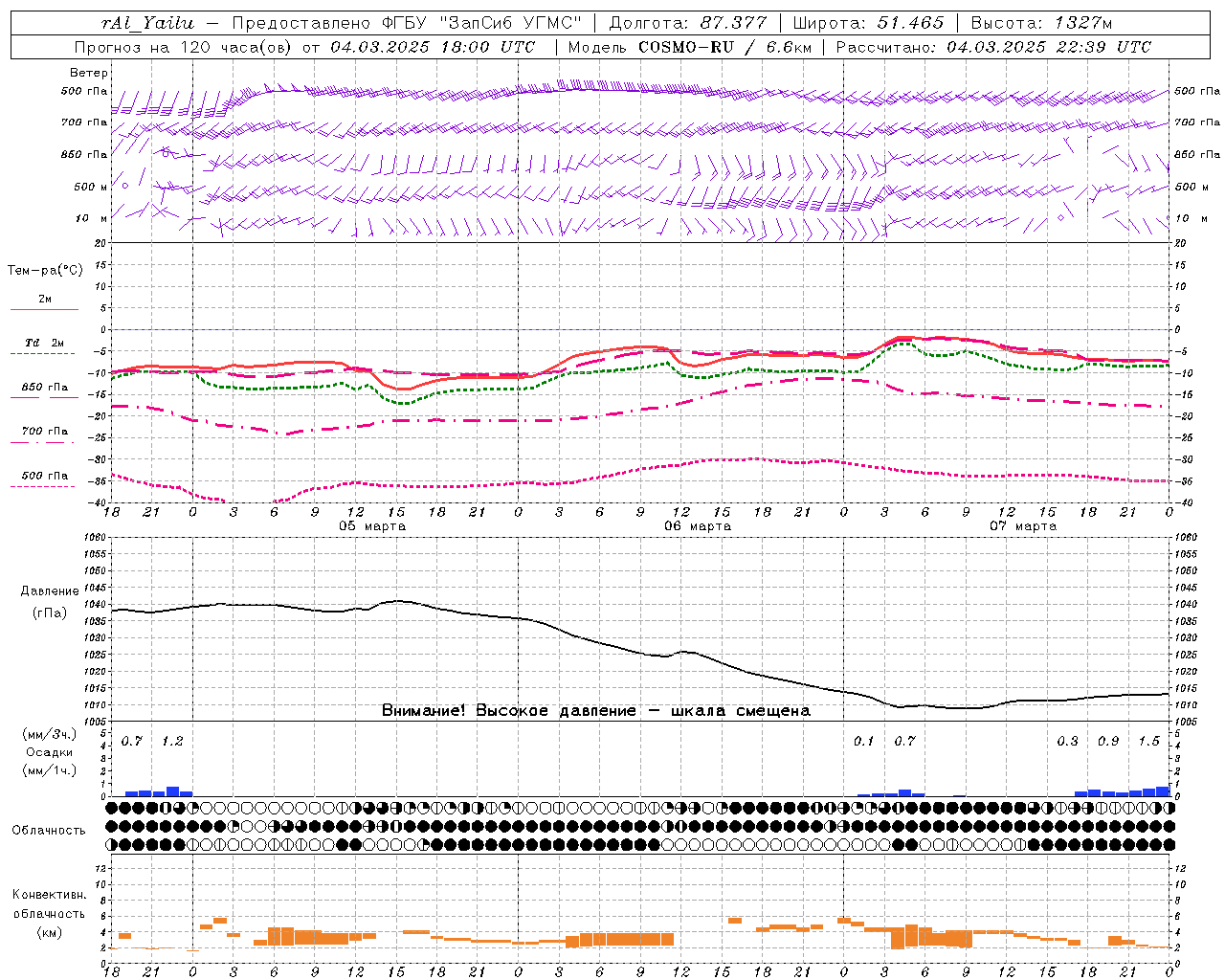Screen dimensions: 1225x980
Task: Click the (мм/1ч.) precipitation unit label
Action: coord(50,770)
